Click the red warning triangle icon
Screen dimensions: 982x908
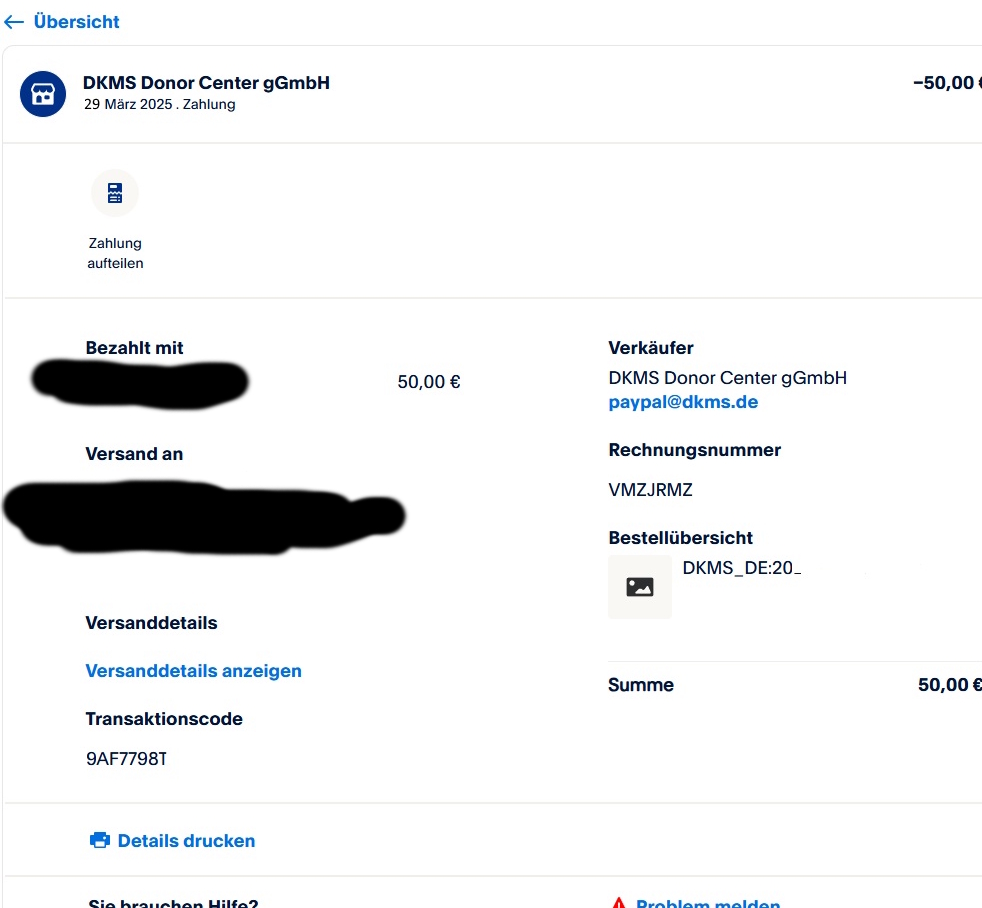point(619,903)
